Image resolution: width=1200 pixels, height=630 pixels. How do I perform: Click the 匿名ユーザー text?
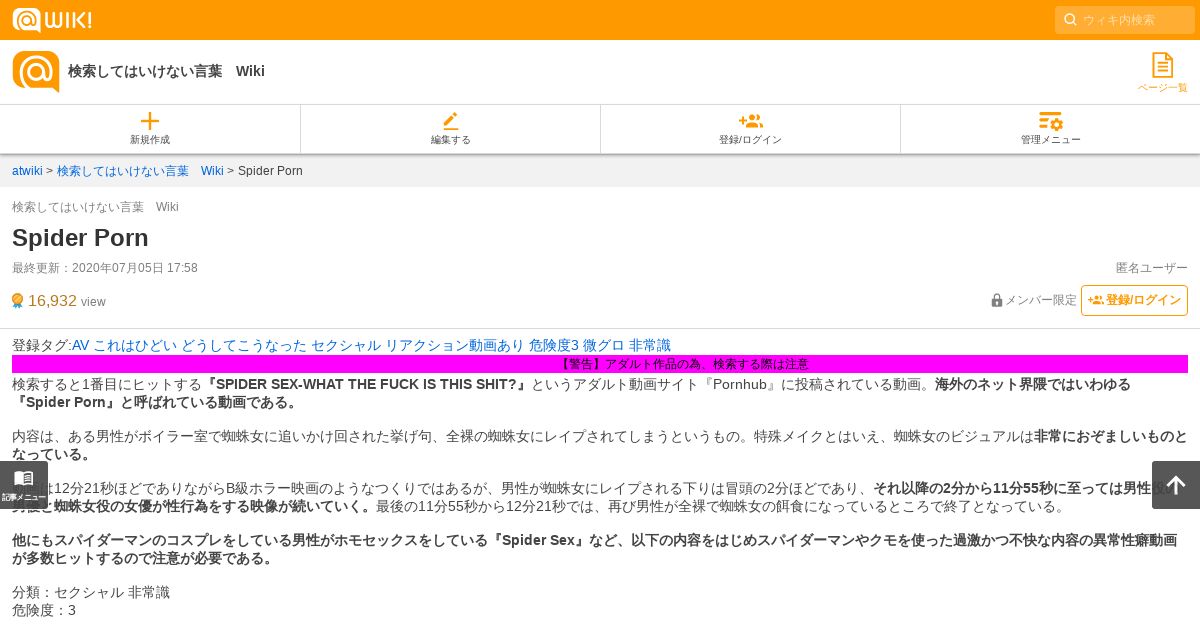(x=1152, y=268)
